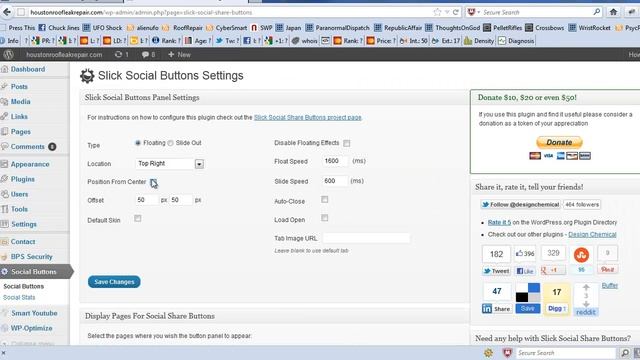Click the LinkedIn Share button
Screen dimensions: 640x360
point(496,309)
